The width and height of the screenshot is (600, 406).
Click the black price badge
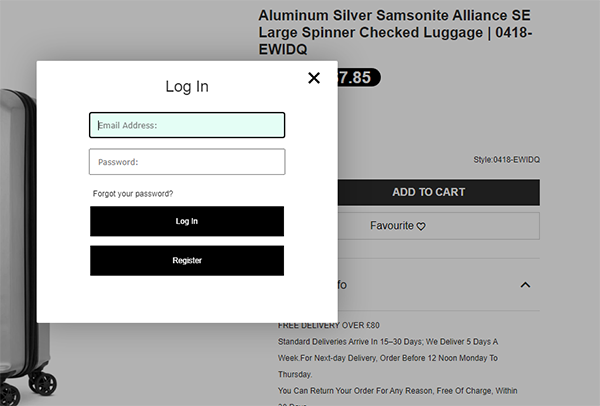(x=359, y=78)
